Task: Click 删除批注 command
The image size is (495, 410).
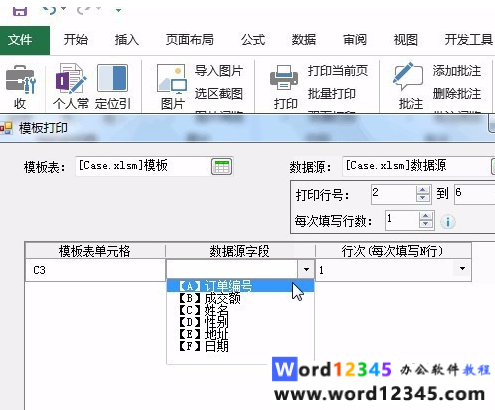Action: tap(457, 94)
